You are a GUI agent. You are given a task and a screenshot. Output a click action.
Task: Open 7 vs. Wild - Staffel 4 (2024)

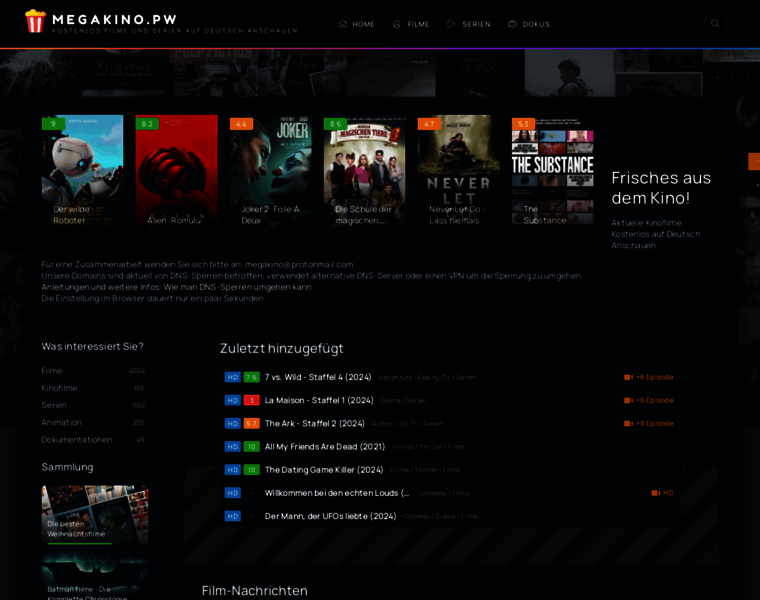(x=318, y=377)
